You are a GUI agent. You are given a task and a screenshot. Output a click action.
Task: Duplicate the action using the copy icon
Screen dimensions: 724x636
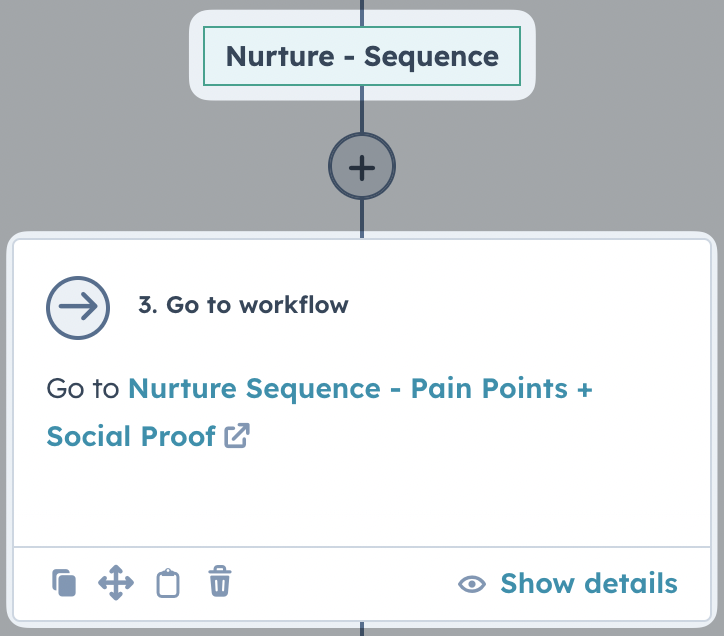pos(64,583)
